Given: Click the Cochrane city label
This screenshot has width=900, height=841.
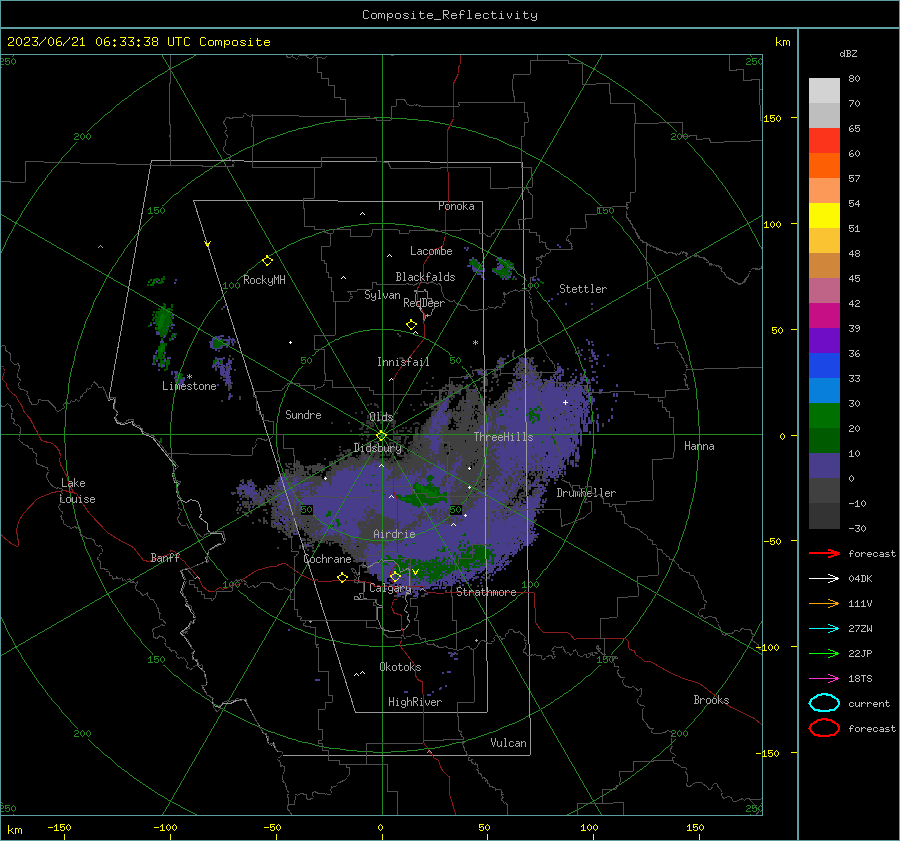Looking at the screenshot, I should (x=327, y=559).
